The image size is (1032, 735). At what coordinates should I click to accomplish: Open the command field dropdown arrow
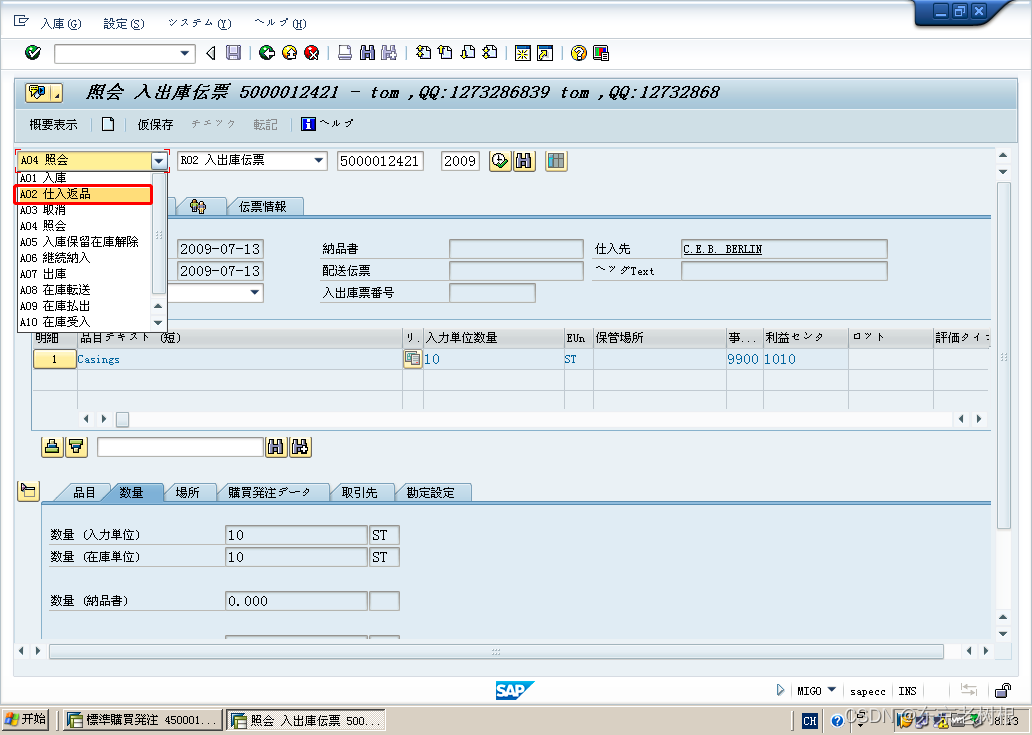click(x=185, y=53)
